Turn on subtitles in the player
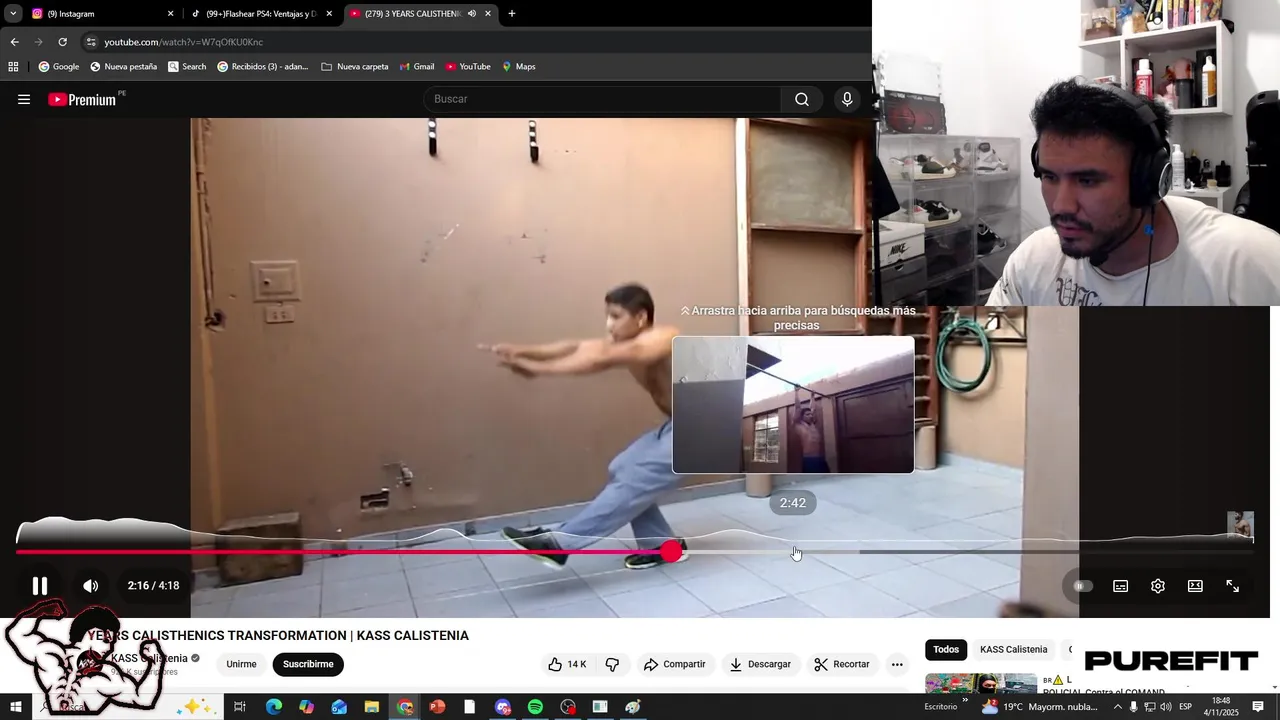1280x720 pixels. pos(1120,586)
